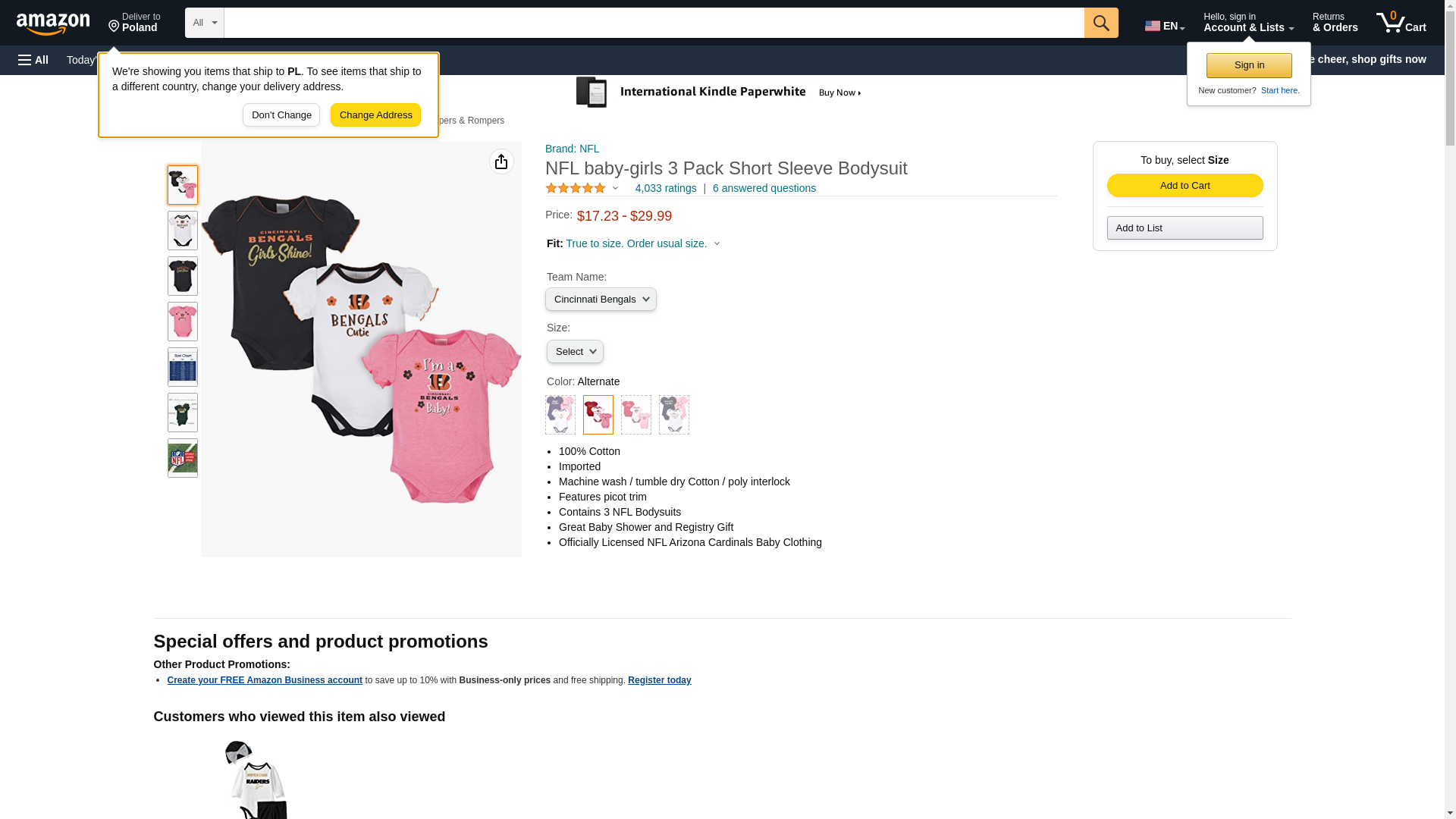Expand the search category All dropdown
1456x819 pixels.
click(x=204, y=23)
